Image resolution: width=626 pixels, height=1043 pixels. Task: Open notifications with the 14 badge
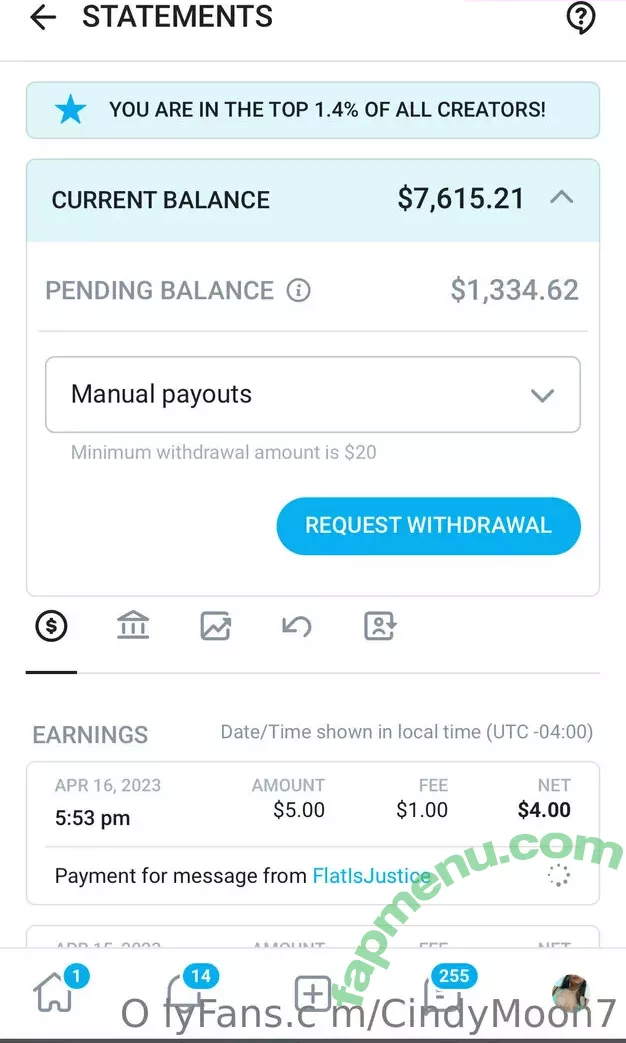(x=185, y=993)
